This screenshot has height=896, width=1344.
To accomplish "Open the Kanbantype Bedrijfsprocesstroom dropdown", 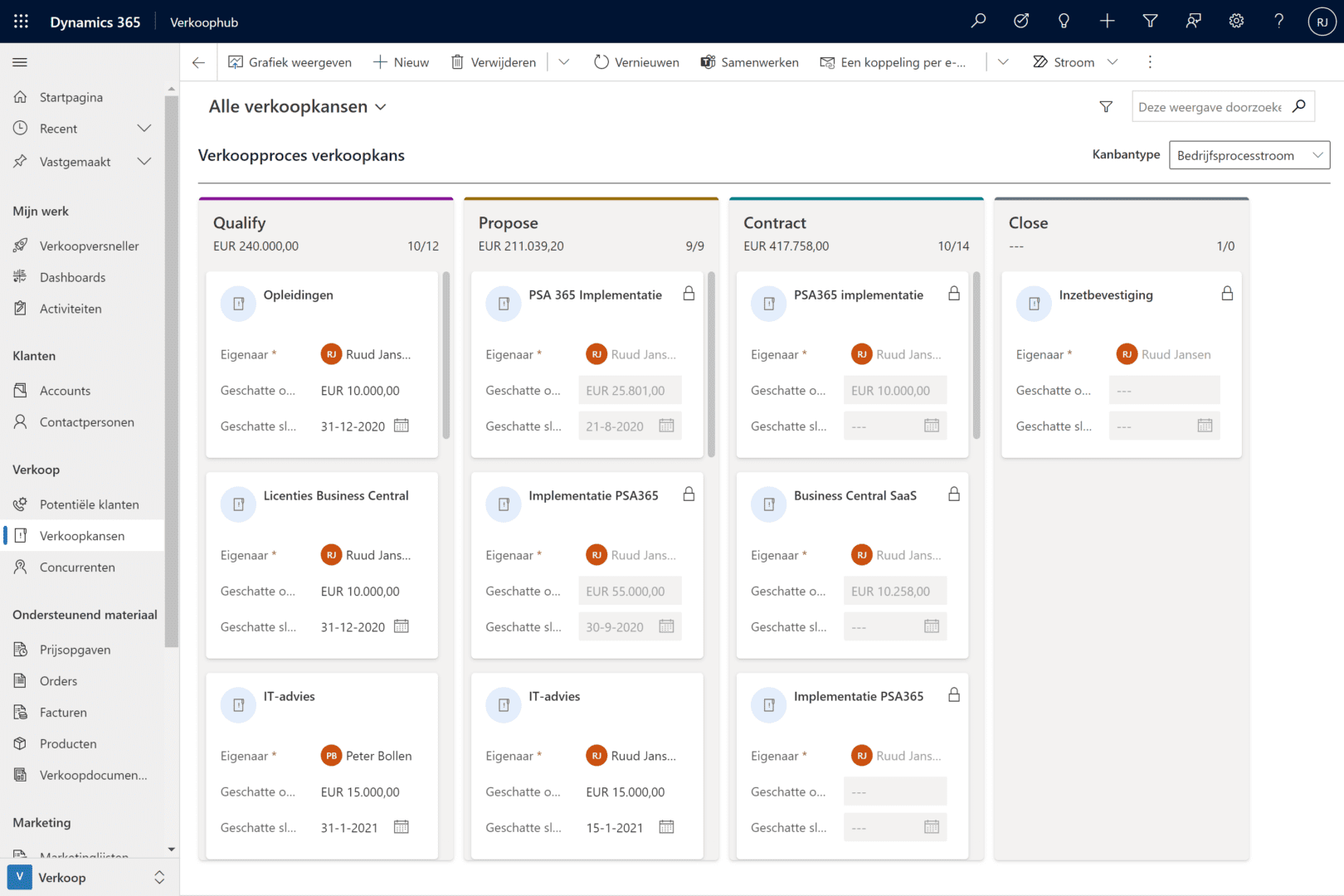I will (1249, 155).
